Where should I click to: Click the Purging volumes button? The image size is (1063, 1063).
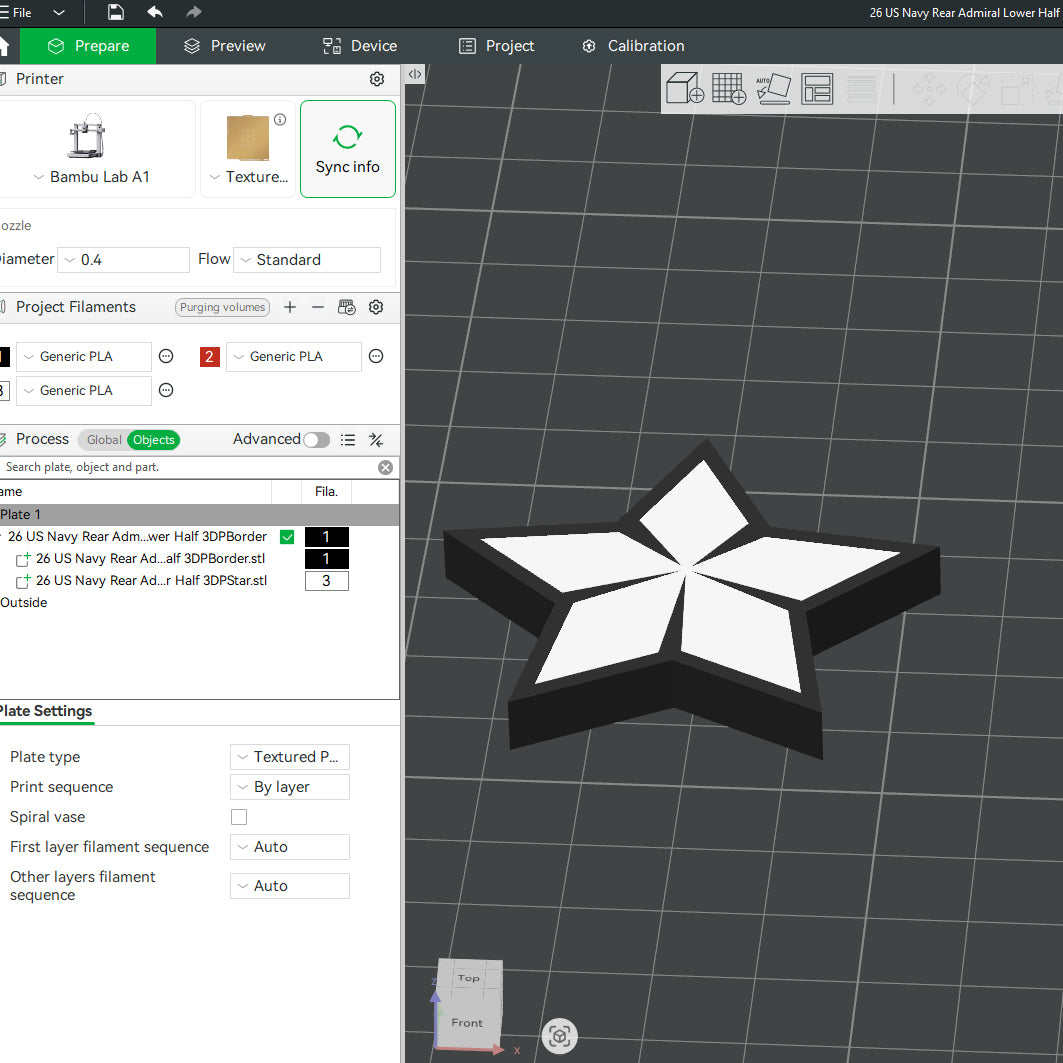222,307
